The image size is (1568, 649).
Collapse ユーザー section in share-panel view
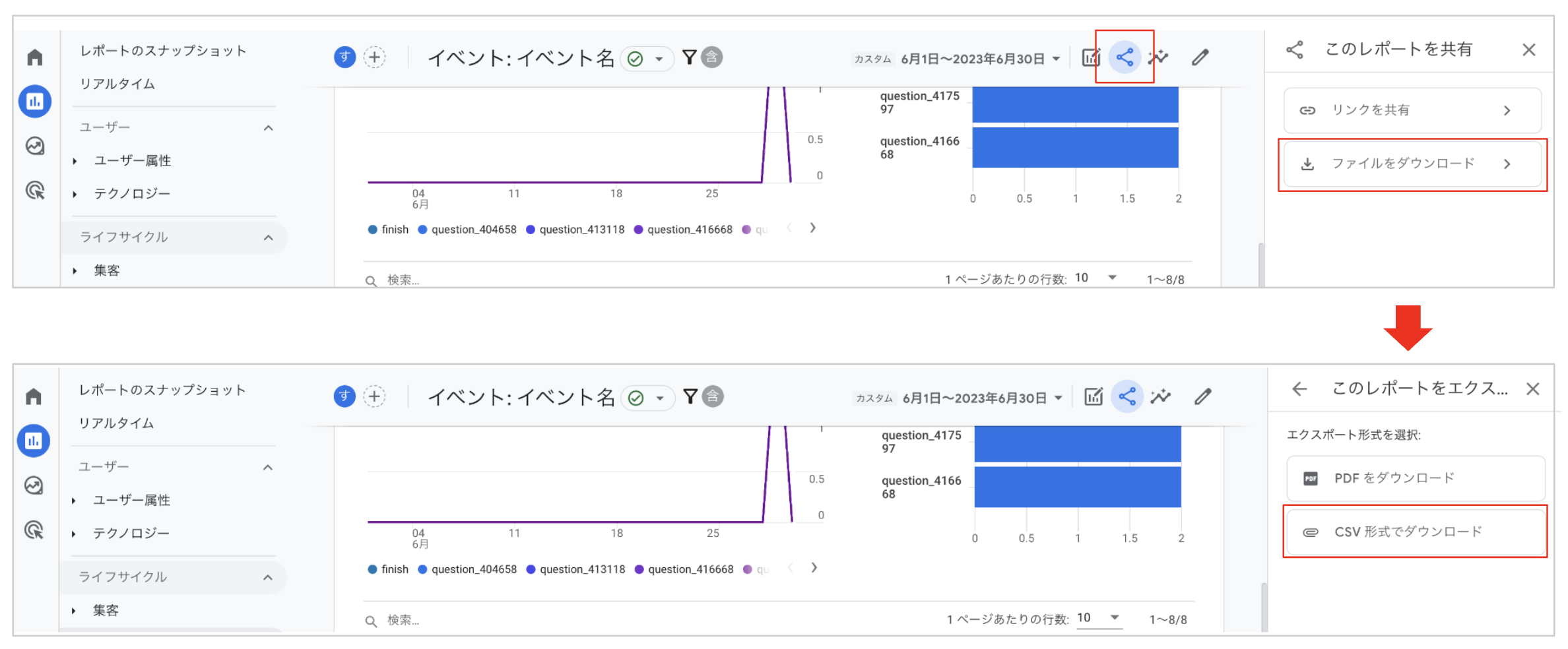tap(268, 128)
